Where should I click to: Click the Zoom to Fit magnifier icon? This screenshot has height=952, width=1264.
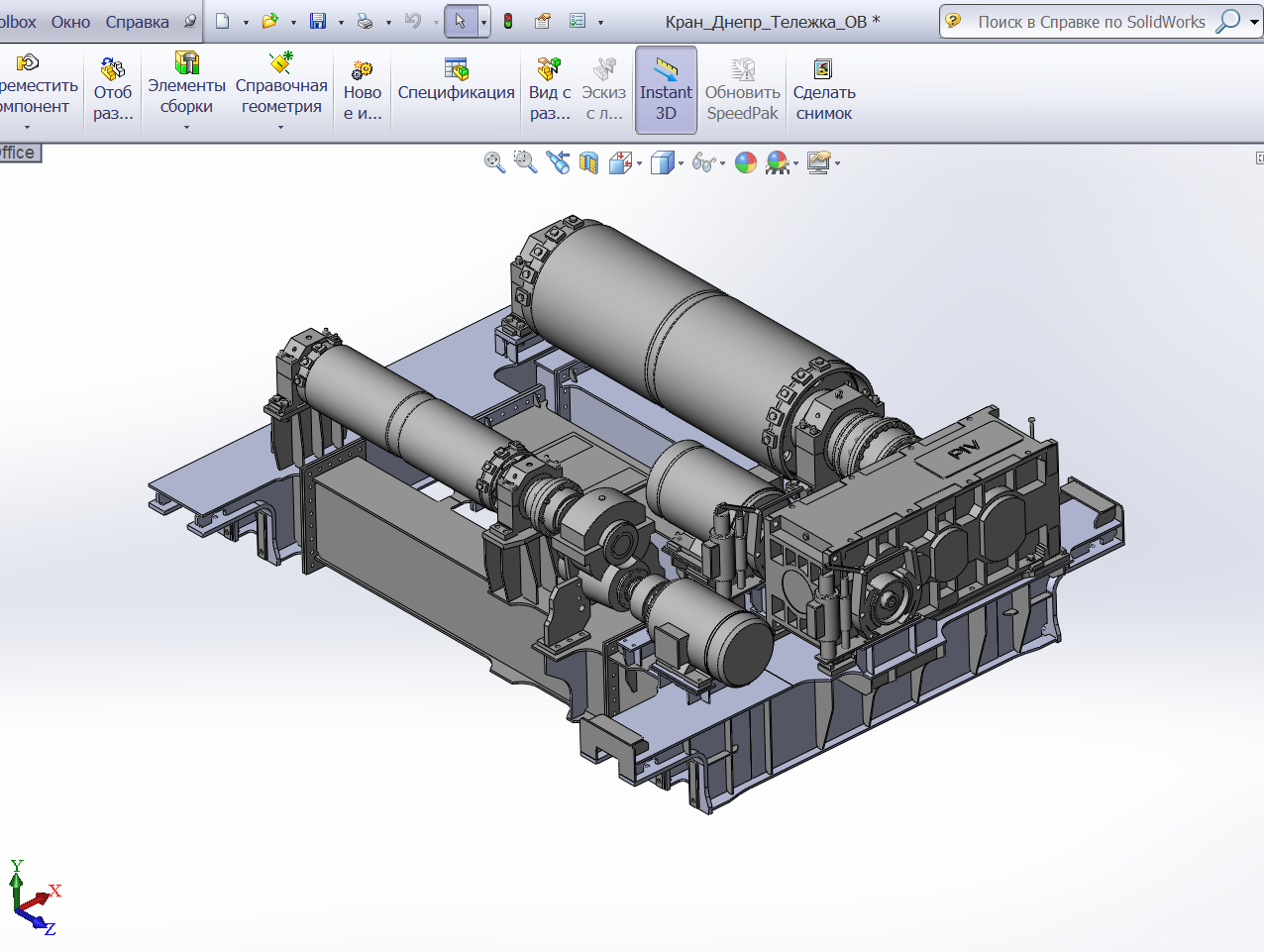[494, 162]
